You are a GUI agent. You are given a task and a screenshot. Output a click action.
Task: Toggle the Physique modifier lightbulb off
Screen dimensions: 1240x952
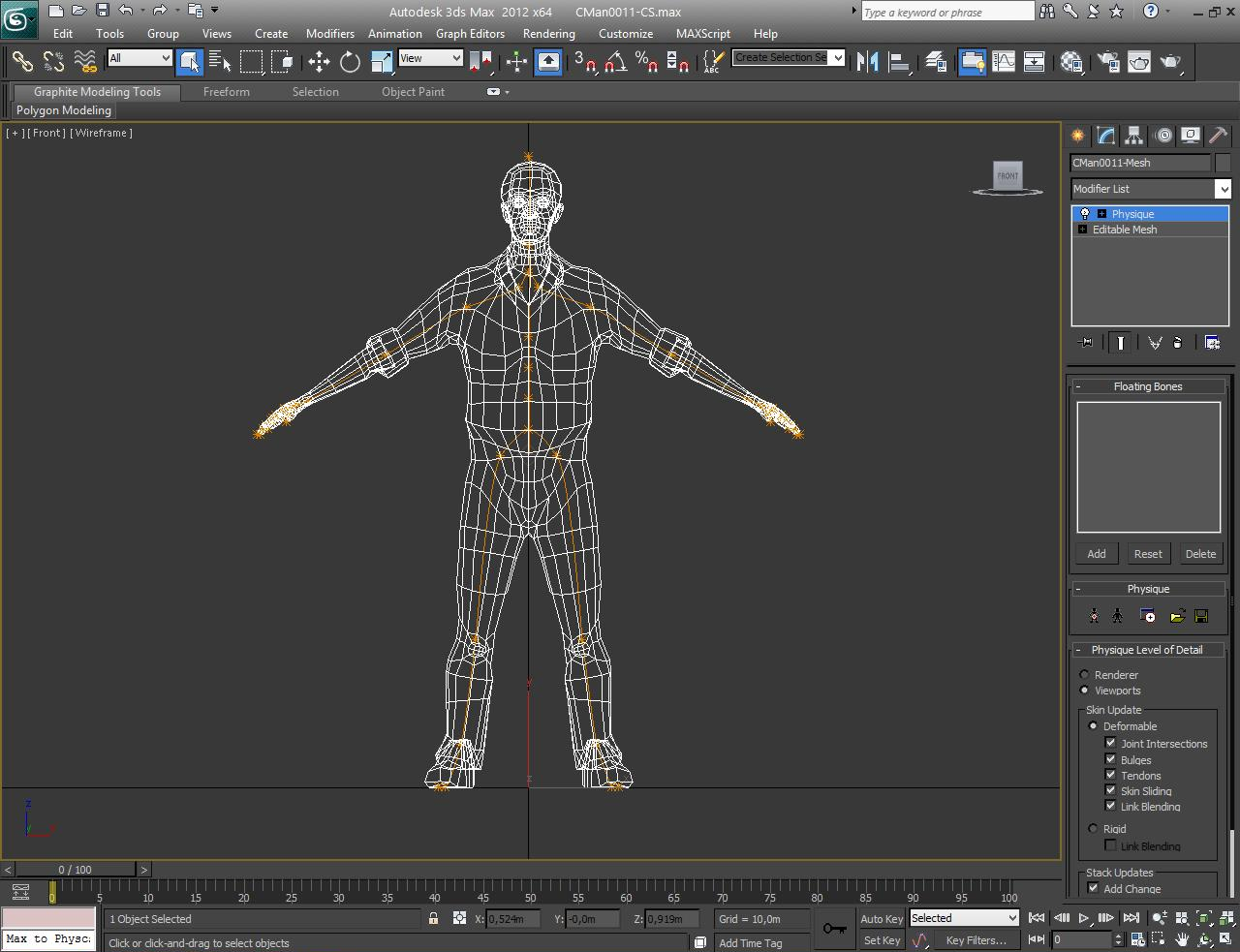[1084, 214]
